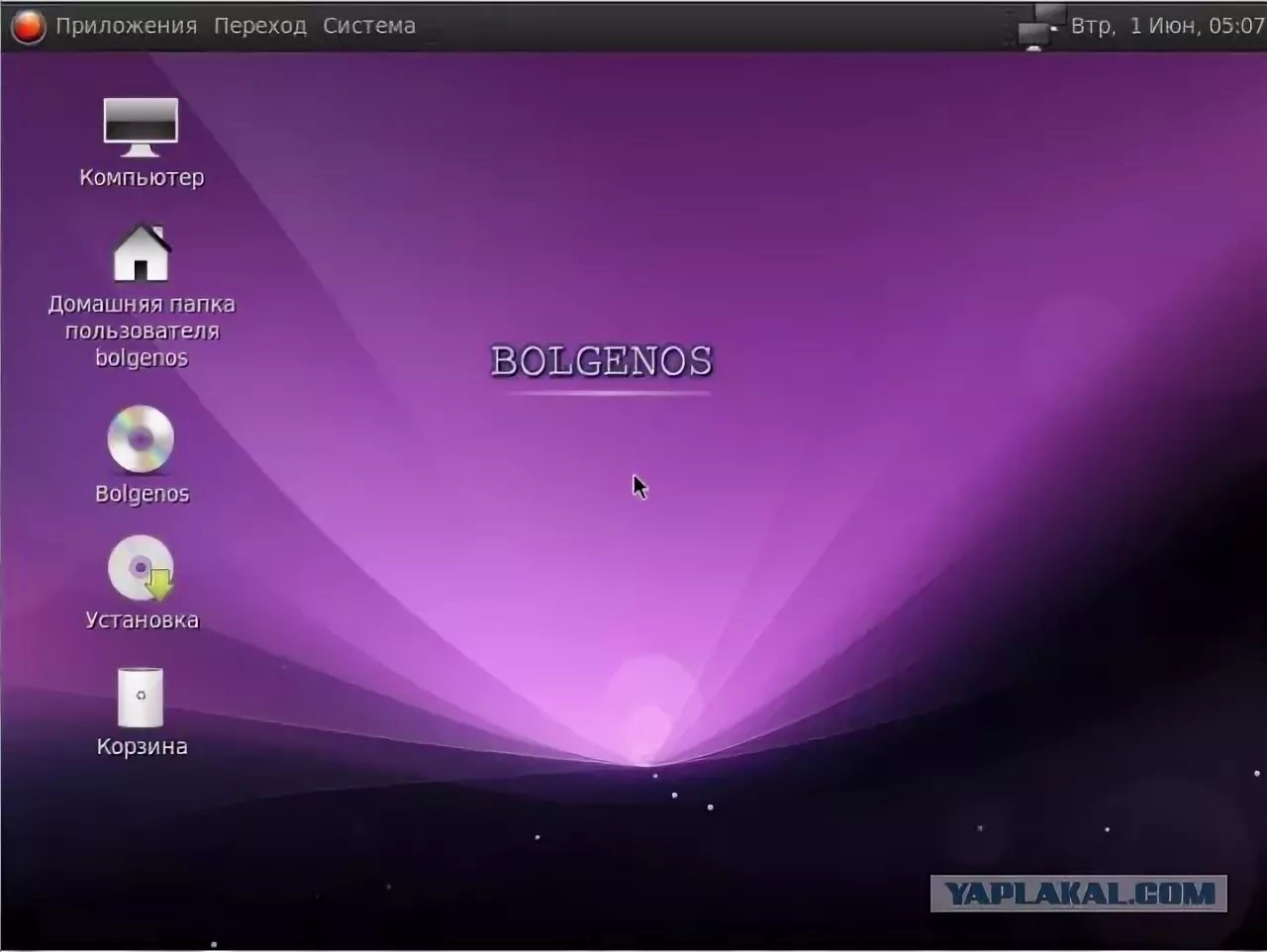Click the clock showing Втр, 1 Июн, 05:07

click(1168, 26)
